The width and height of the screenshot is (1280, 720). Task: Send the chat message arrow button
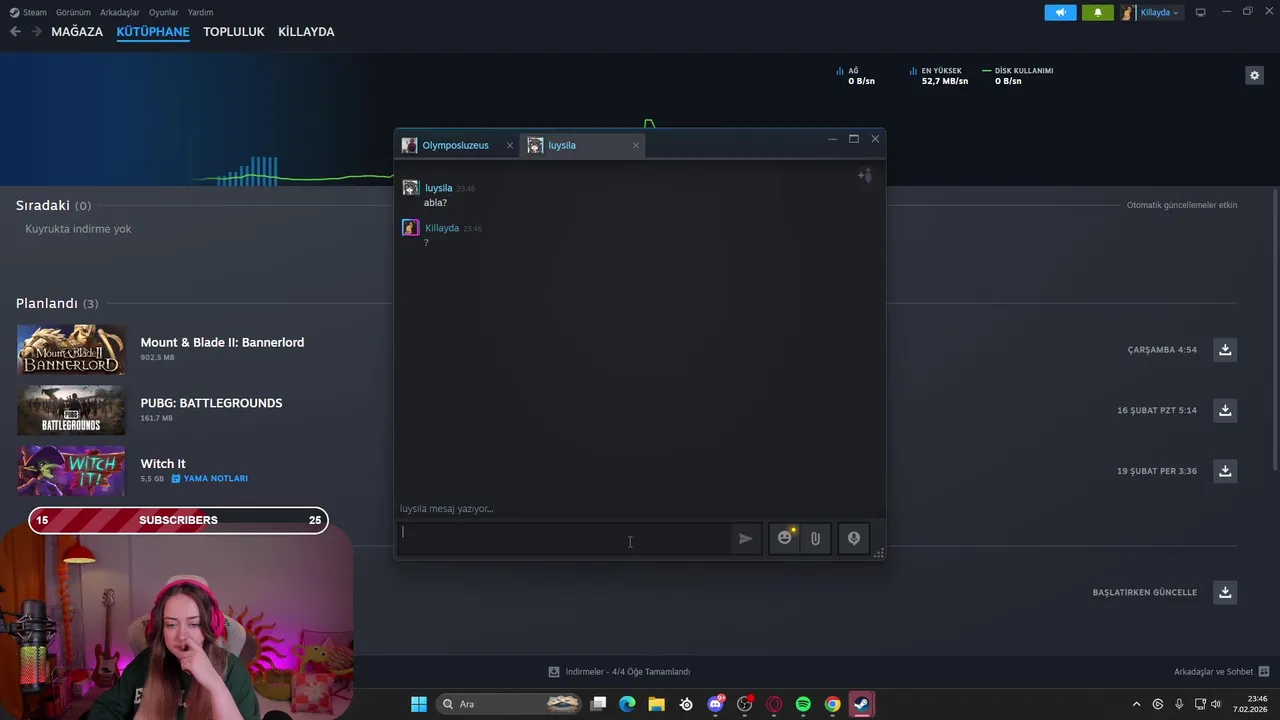[x=745, y=538]
